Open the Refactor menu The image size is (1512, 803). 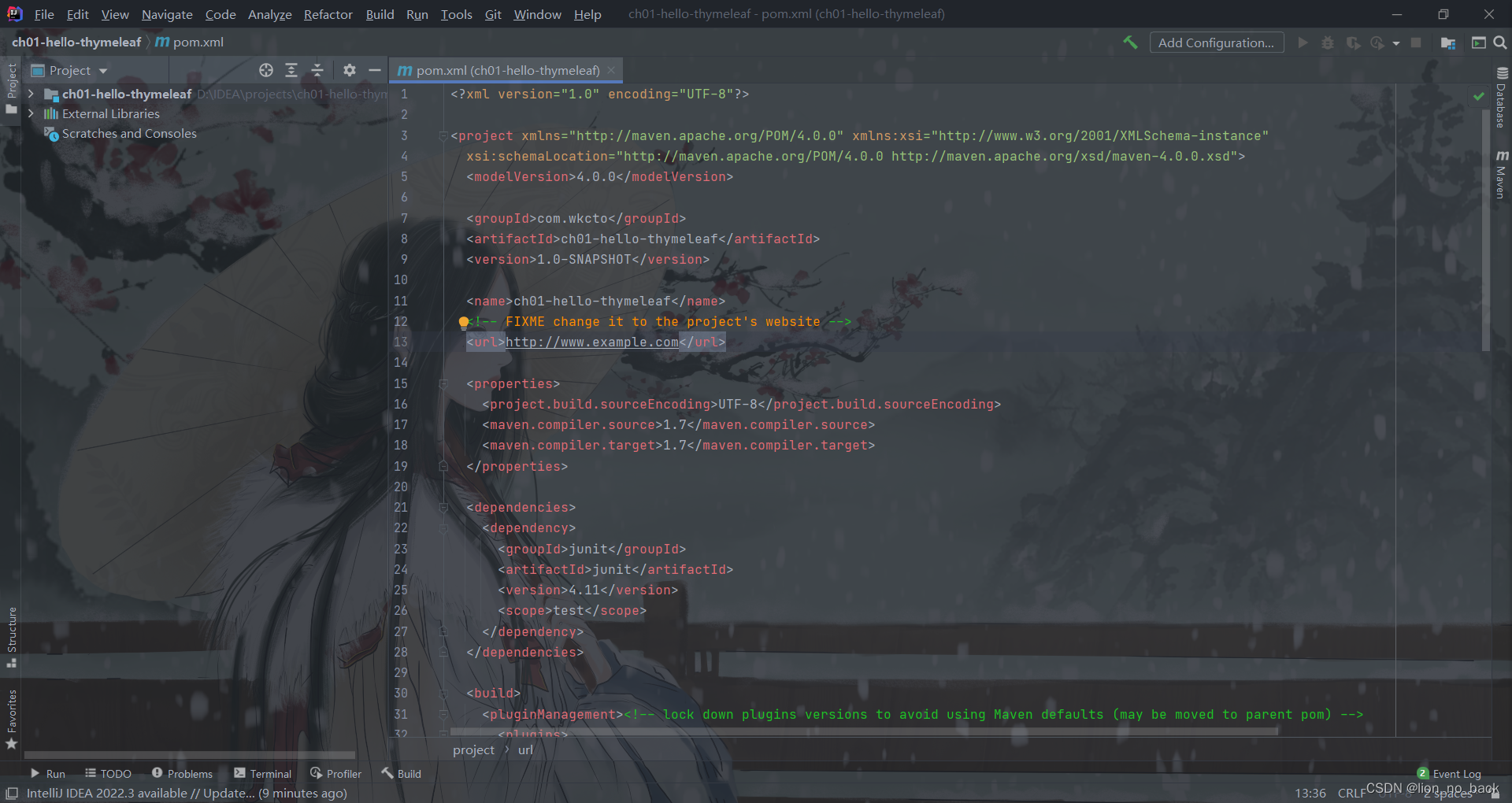[x=328, y=14]
